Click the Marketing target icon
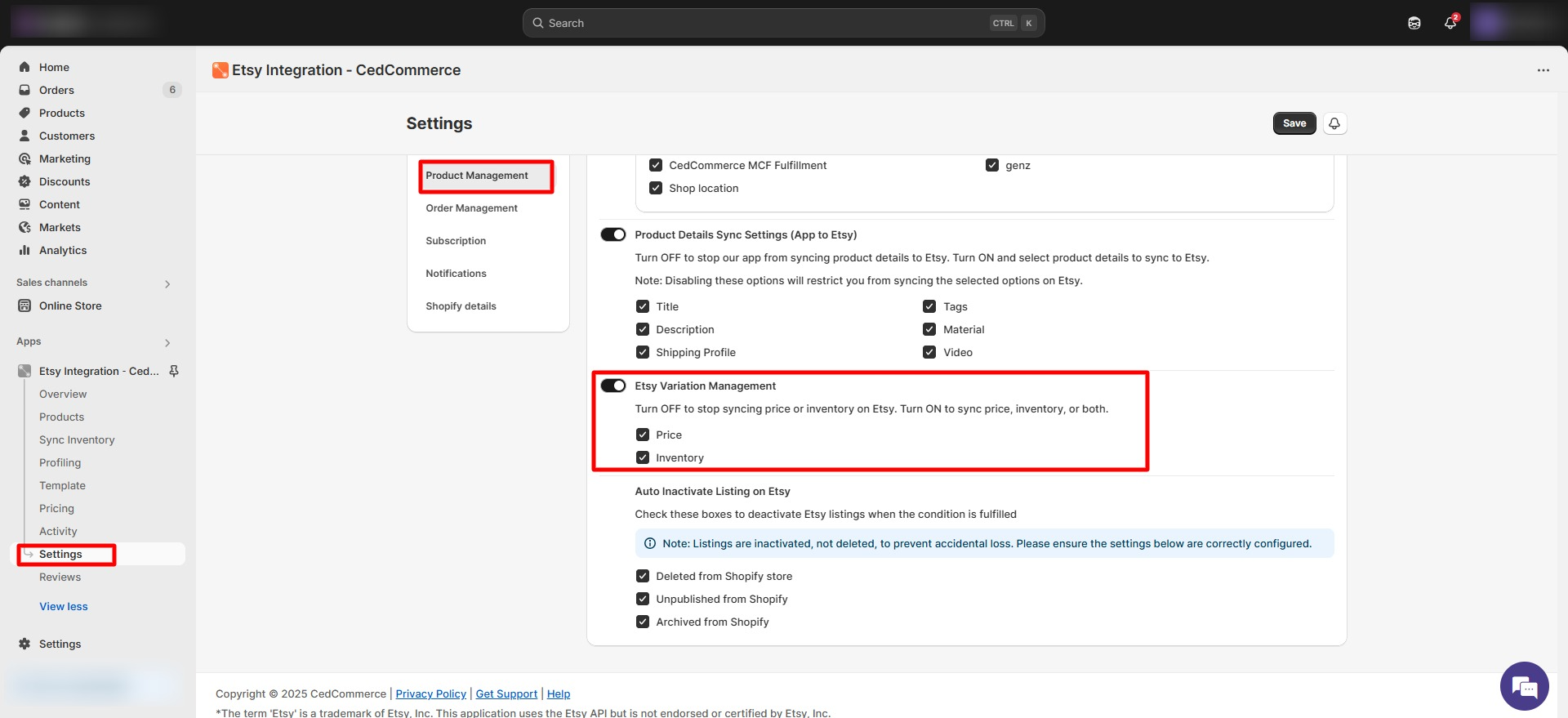 coord(24,158)
